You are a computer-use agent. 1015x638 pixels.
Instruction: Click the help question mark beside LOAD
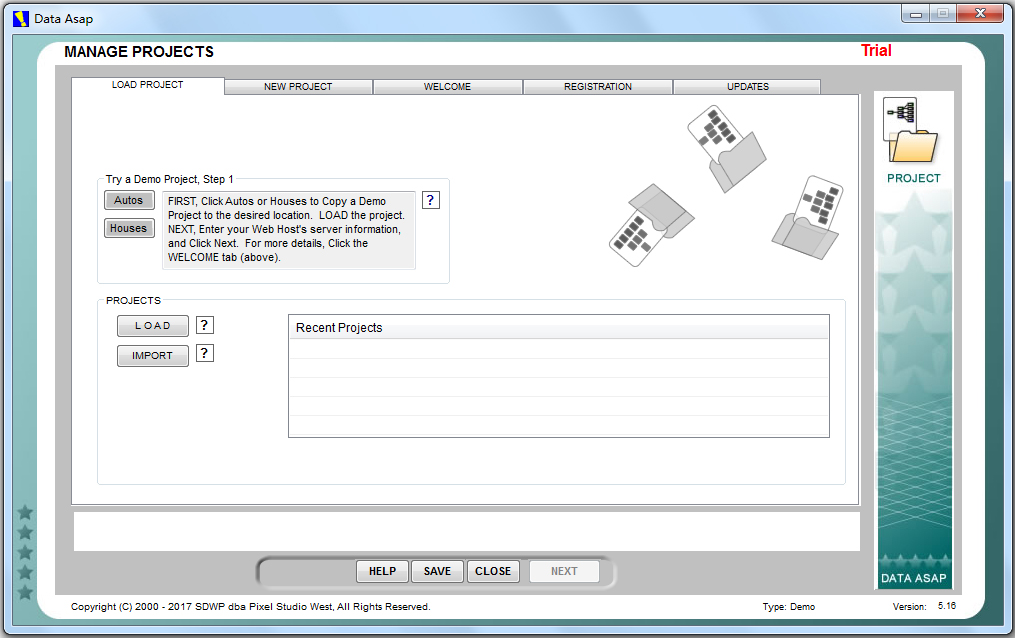point(204,325)
